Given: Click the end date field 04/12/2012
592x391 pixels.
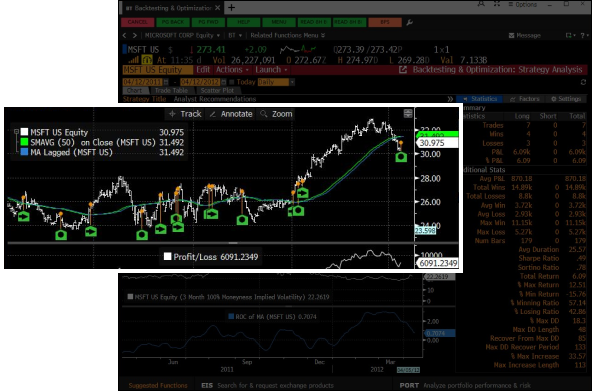Looking at the screenshot, I should 200,82.
